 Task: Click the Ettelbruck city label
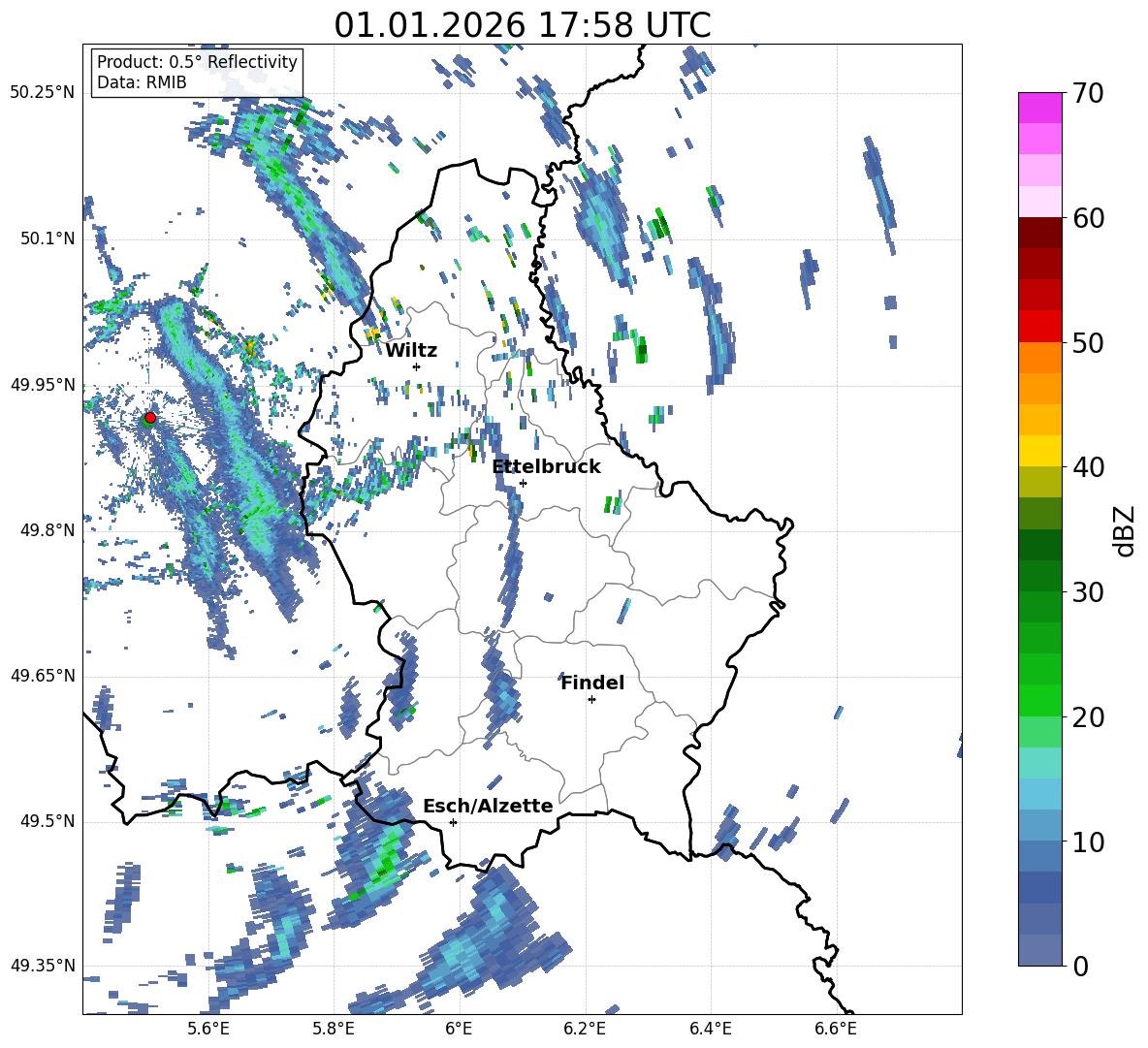(x=546, y=467)
